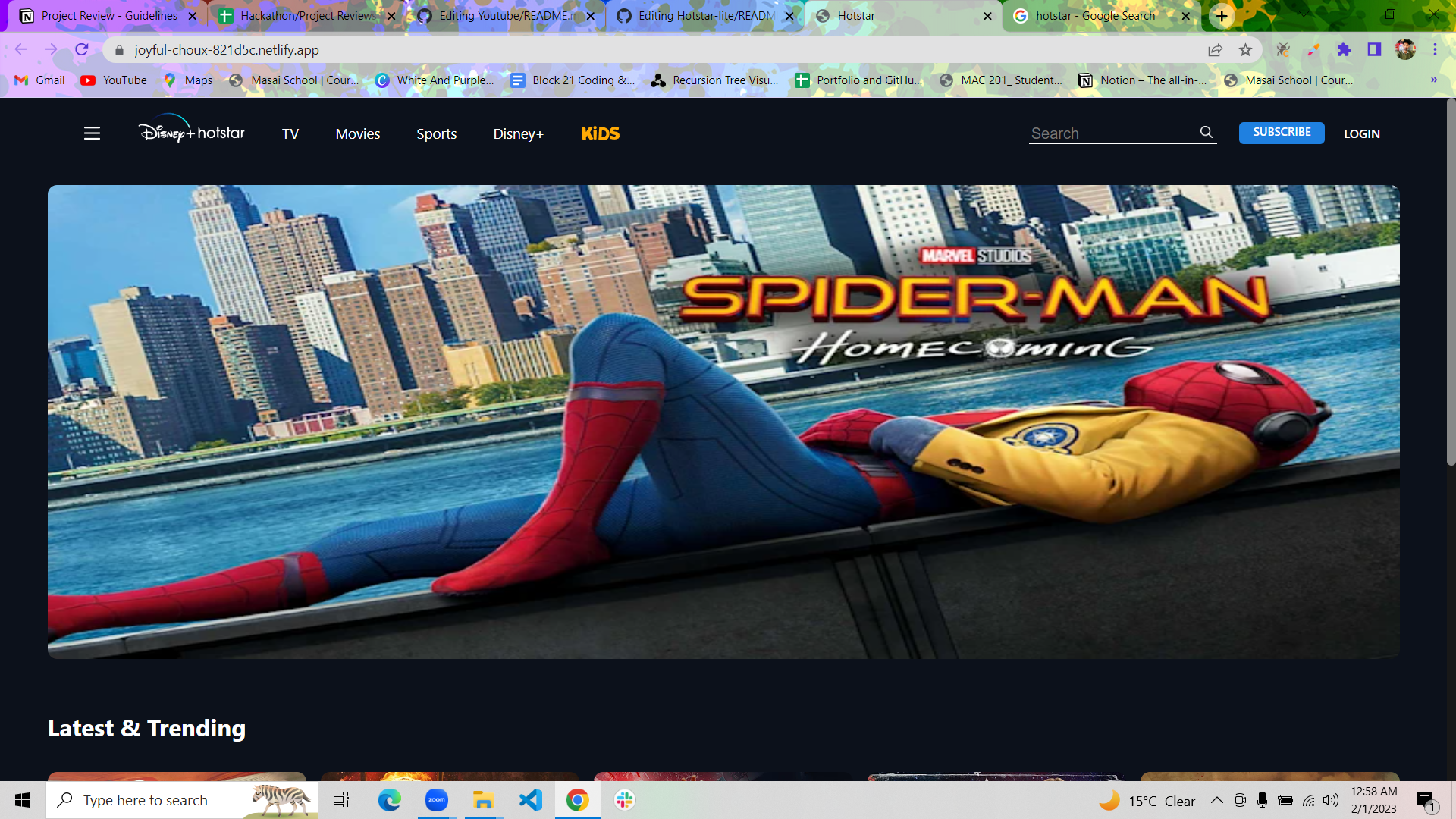1456x819 pixels.
Task: Reload the current page
Action: tap(82, 50)
